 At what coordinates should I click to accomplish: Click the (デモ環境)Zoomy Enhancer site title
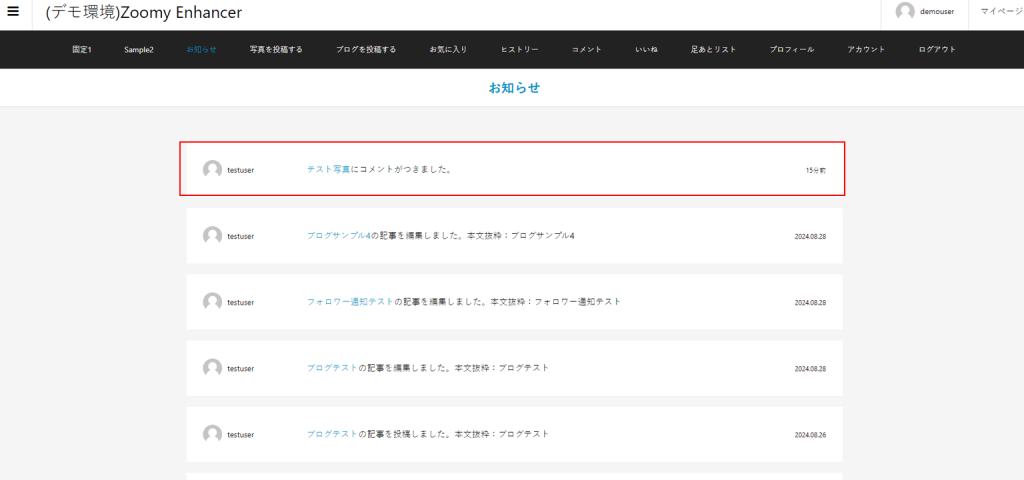point(144,13)
